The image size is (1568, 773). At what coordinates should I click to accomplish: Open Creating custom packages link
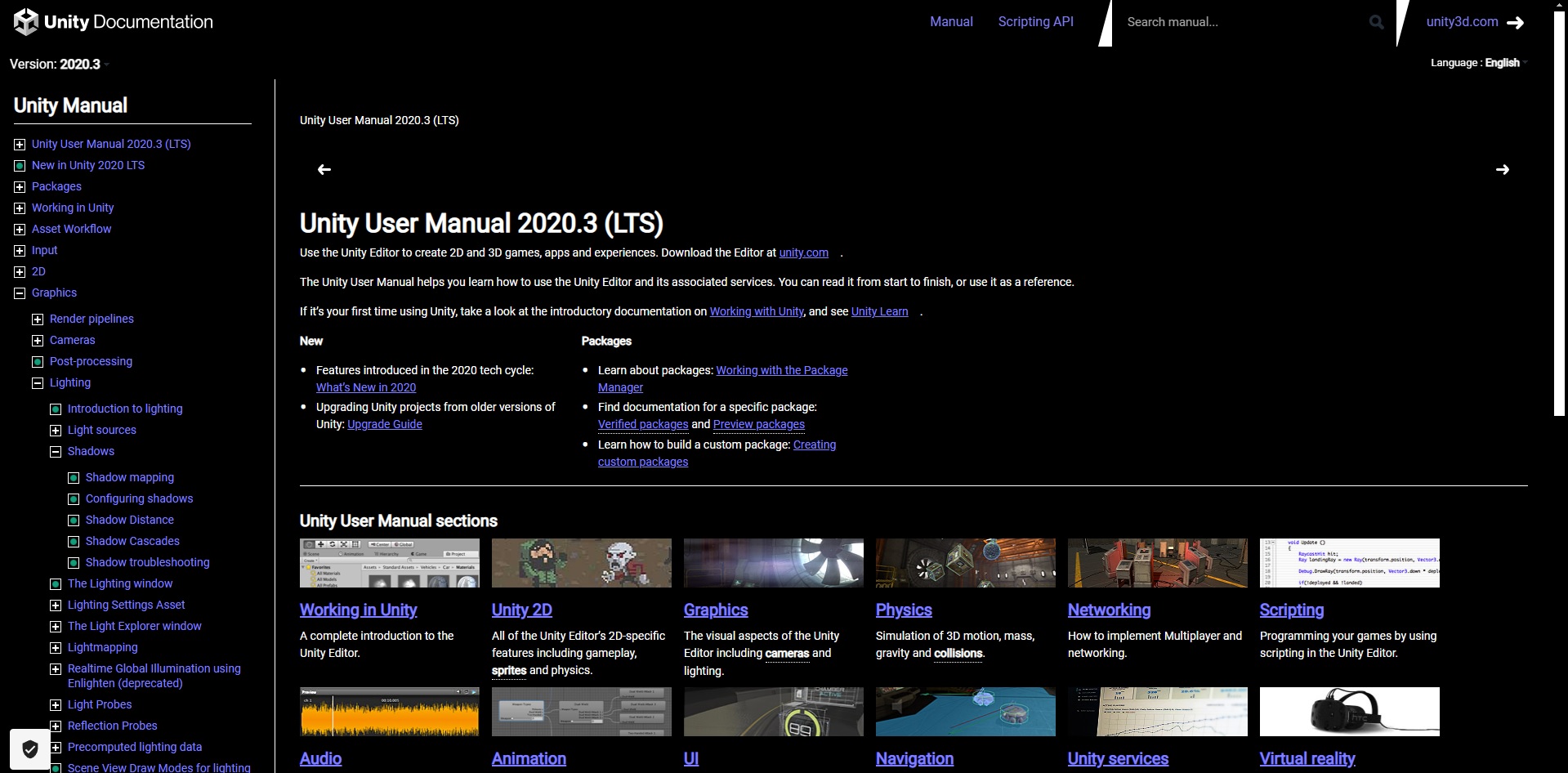pos(717,454)
